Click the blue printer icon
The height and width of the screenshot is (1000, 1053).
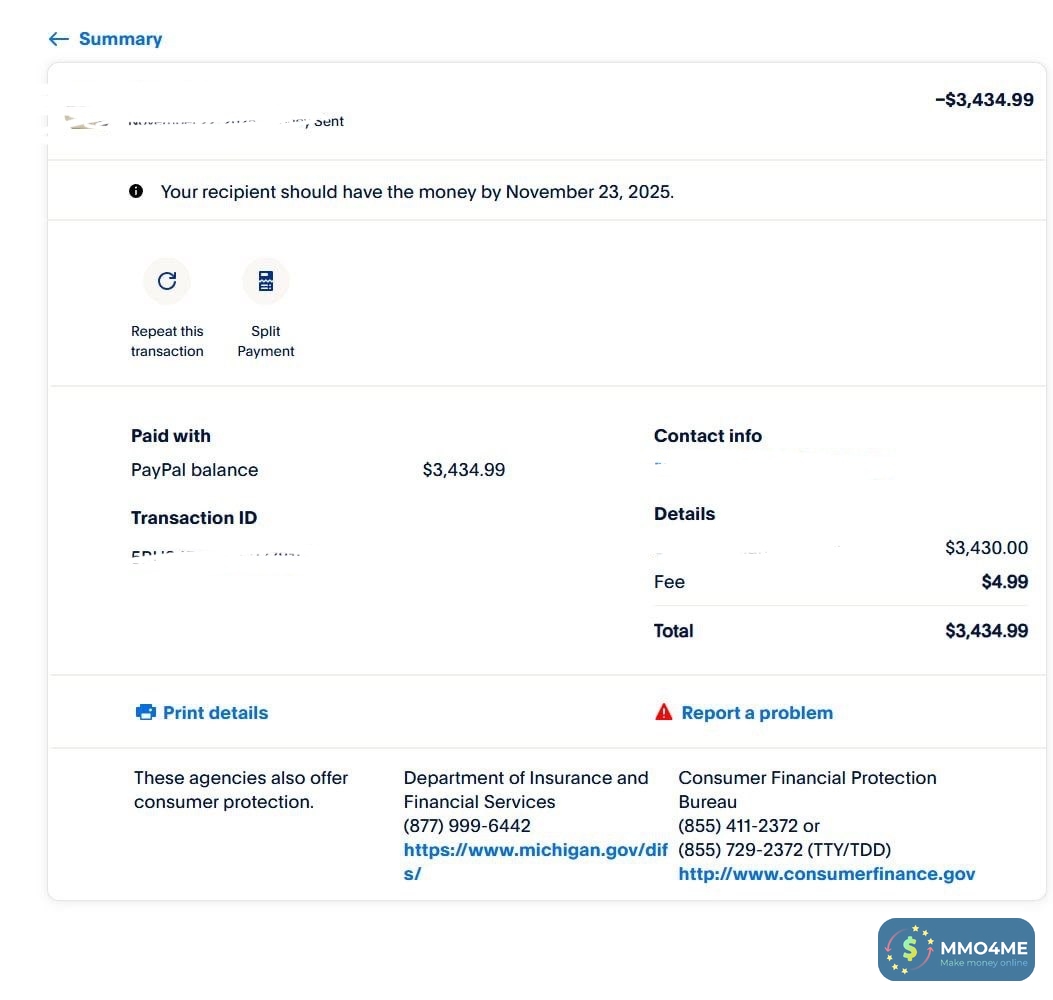(146, 712)
